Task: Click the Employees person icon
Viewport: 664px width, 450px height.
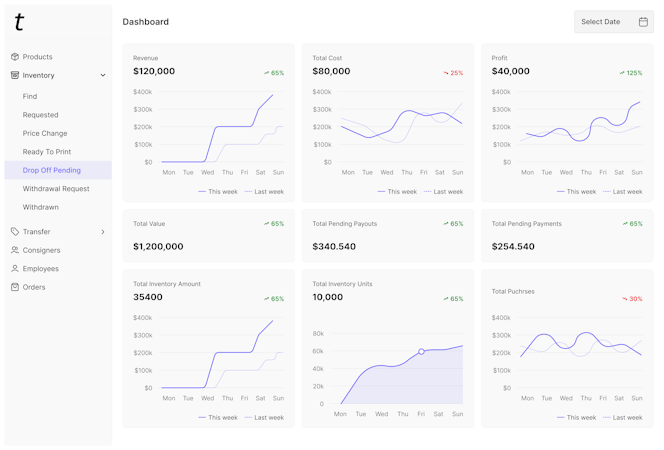Action: pos(15,269)
